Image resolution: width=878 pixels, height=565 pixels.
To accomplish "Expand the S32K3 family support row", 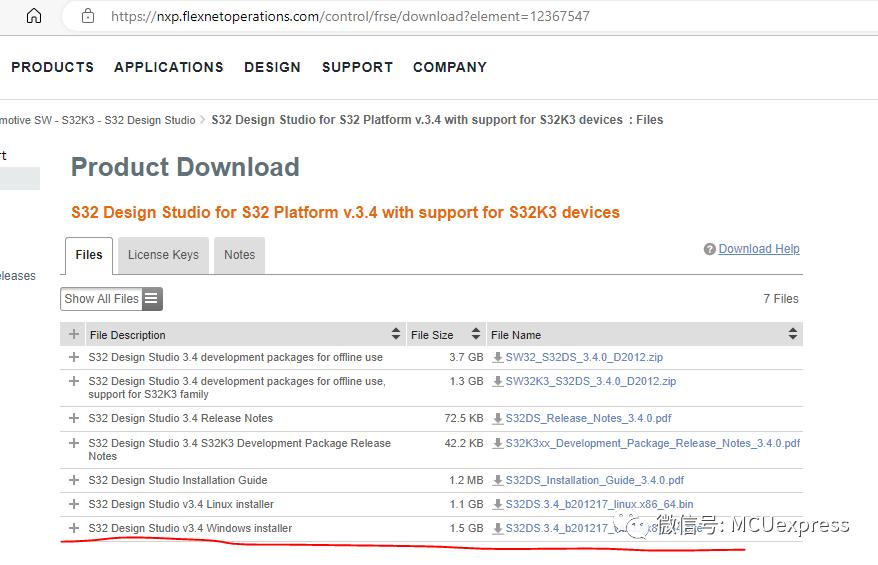I will pos(73,381).
